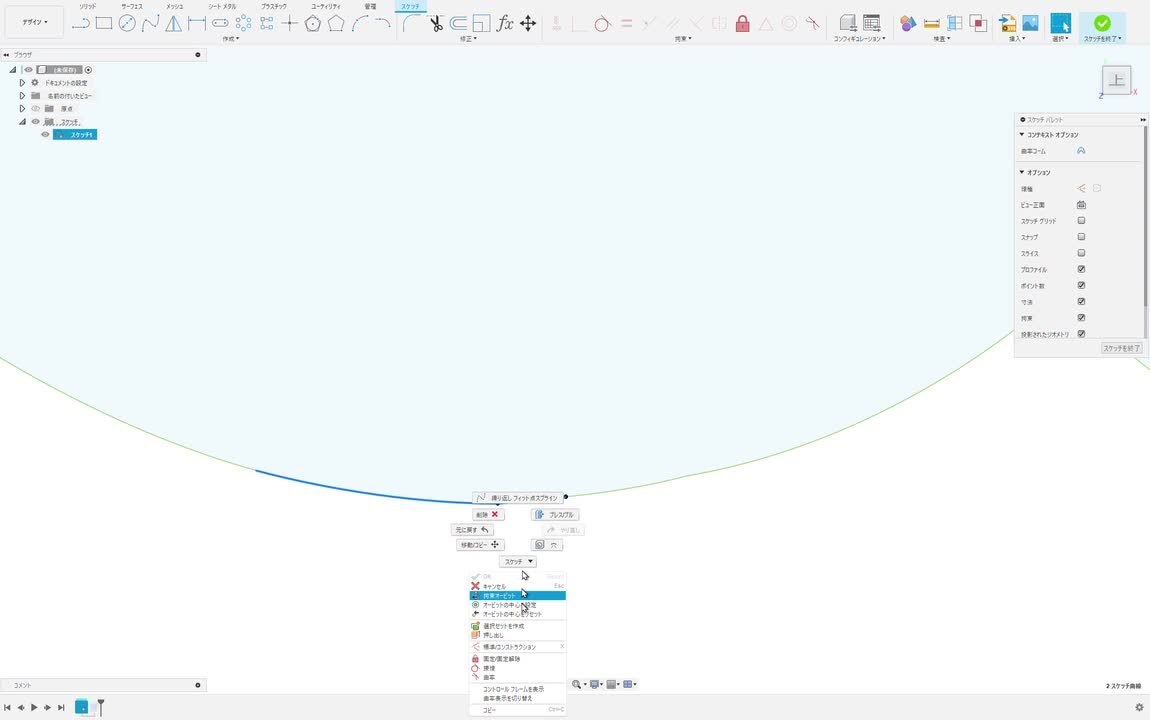
Task: Toggle the Sketch Grid checkbox
Action: [x=1081, y=221]
